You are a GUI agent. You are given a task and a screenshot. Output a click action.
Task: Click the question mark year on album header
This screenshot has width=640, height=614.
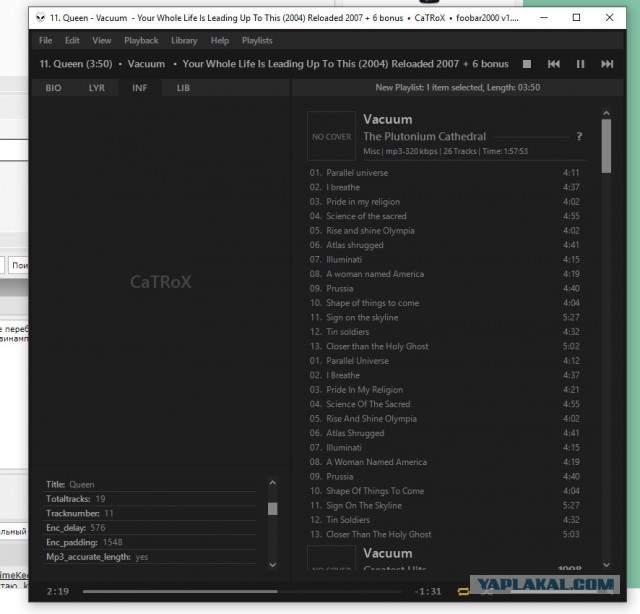point(579,136)
